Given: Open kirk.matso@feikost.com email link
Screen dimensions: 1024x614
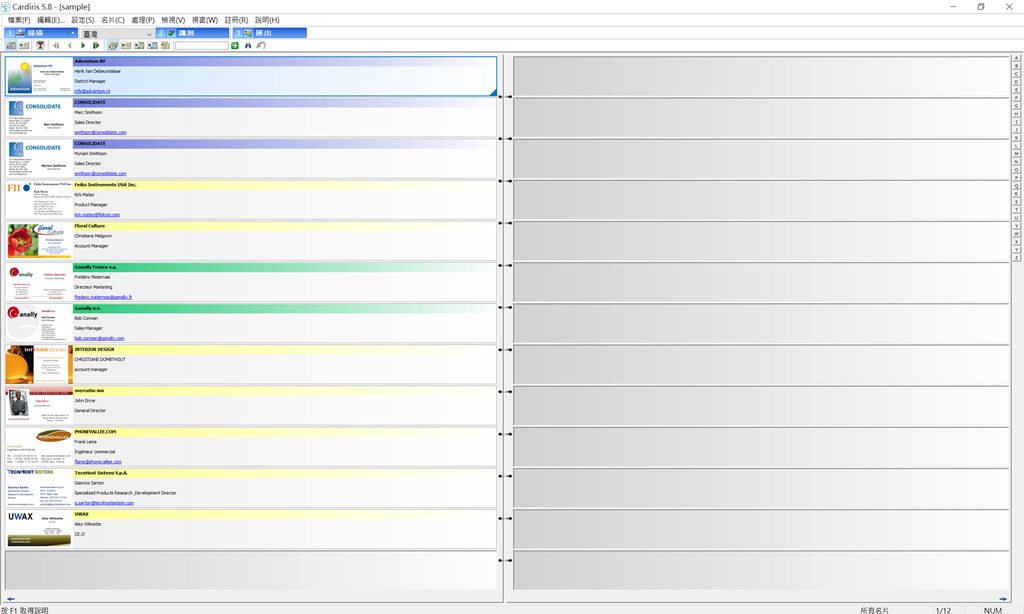Looking at the screenshot, I should coord(97,215).
